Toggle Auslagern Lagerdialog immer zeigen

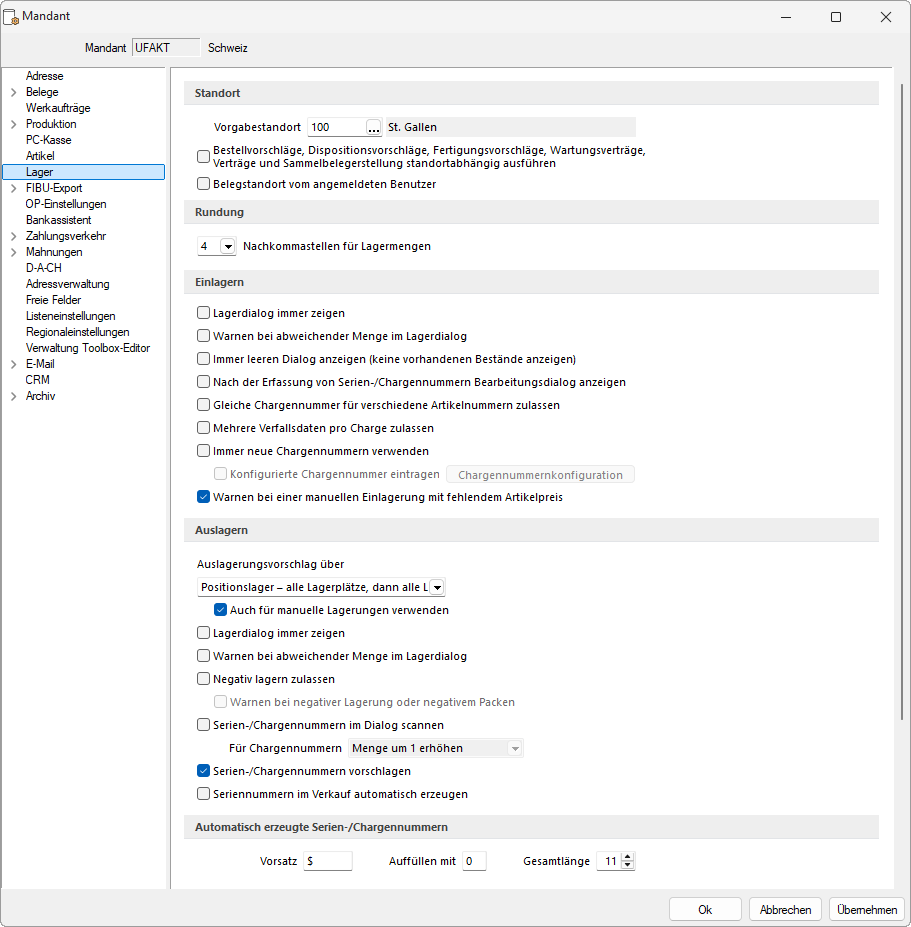tap(203, 633)
